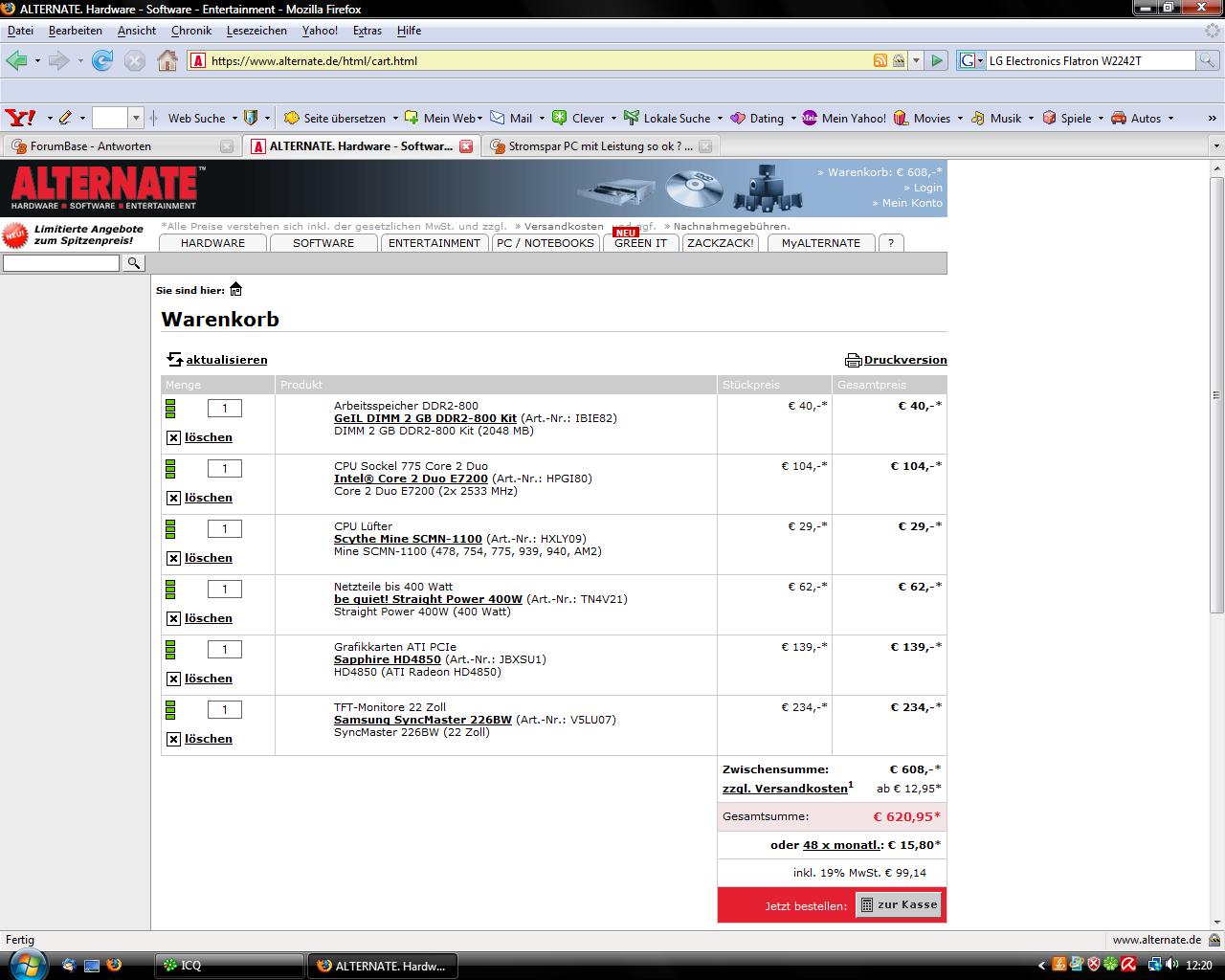The image size is (1225, 980).
Task: Click the Login link in header
Action: coord(927,188)
